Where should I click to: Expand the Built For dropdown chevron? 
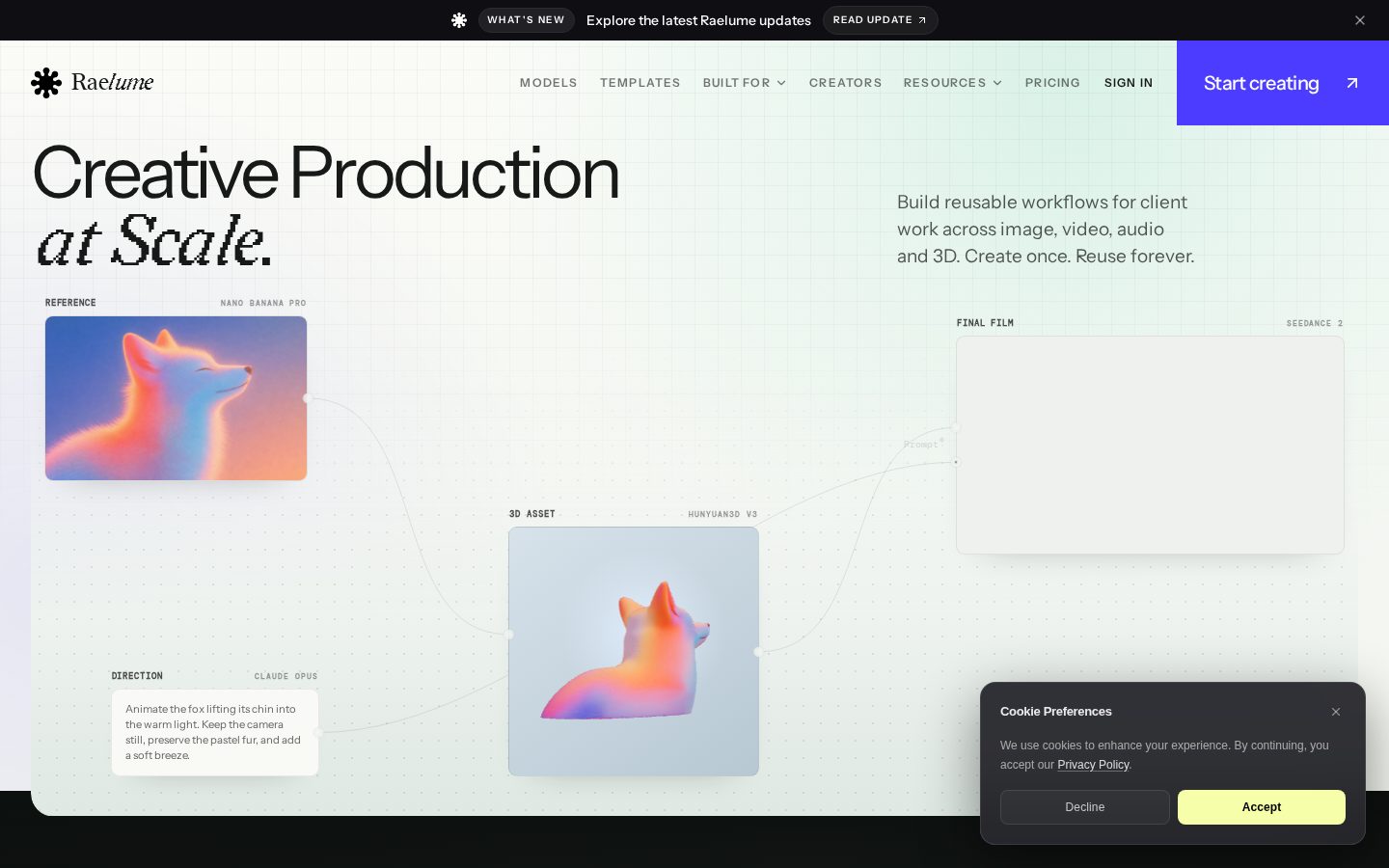[781, 83]
